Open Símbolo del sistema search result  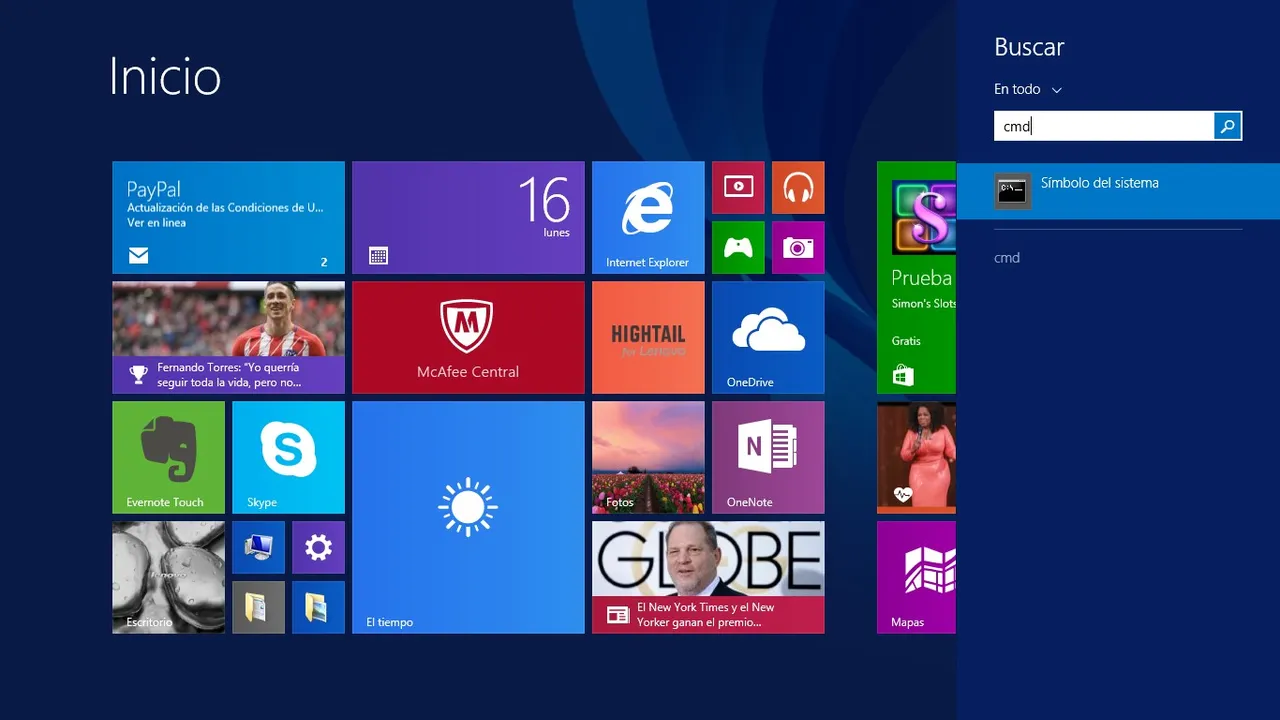(1118, 190)
